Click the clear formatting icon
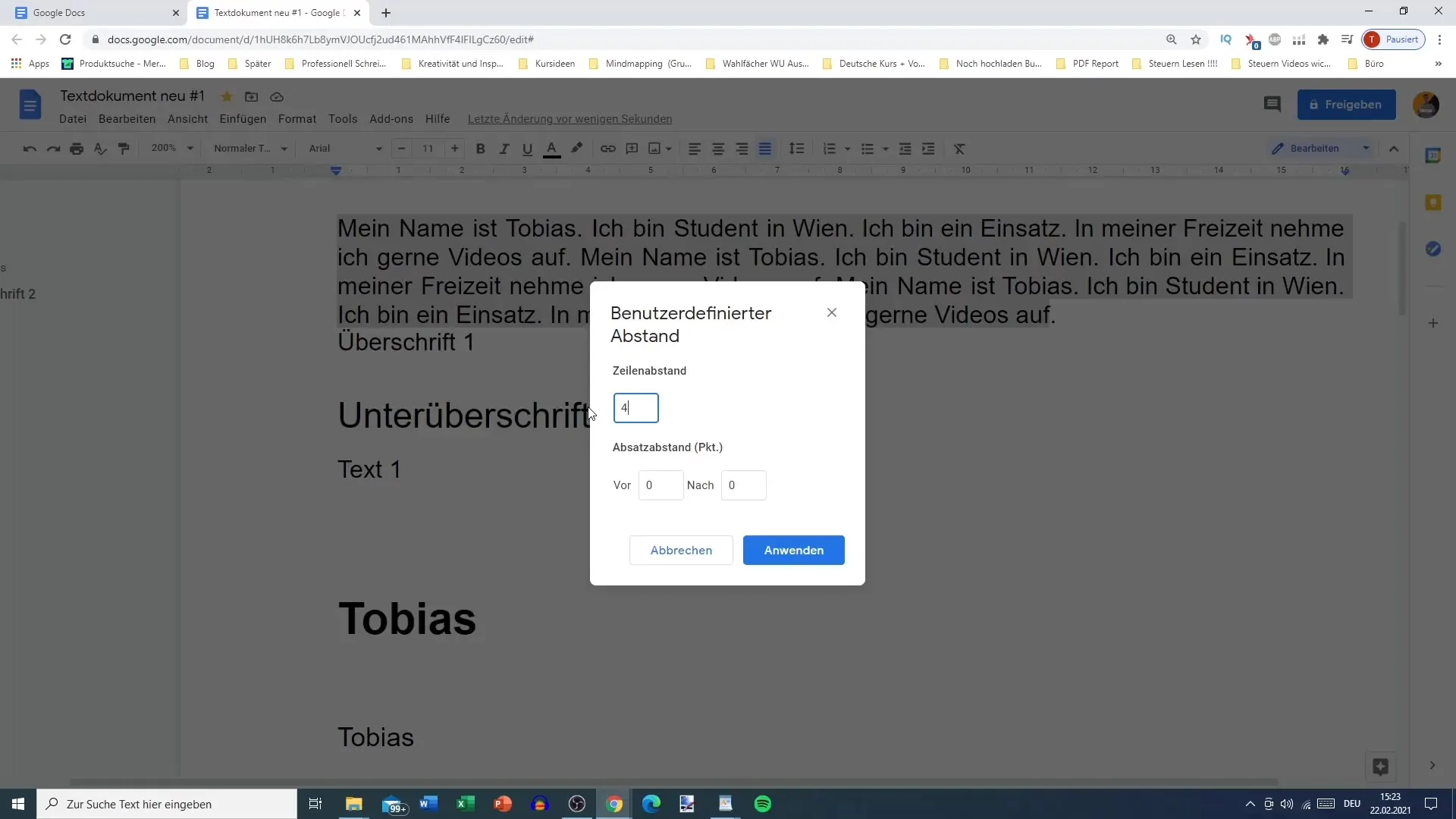 pos(959,149)
